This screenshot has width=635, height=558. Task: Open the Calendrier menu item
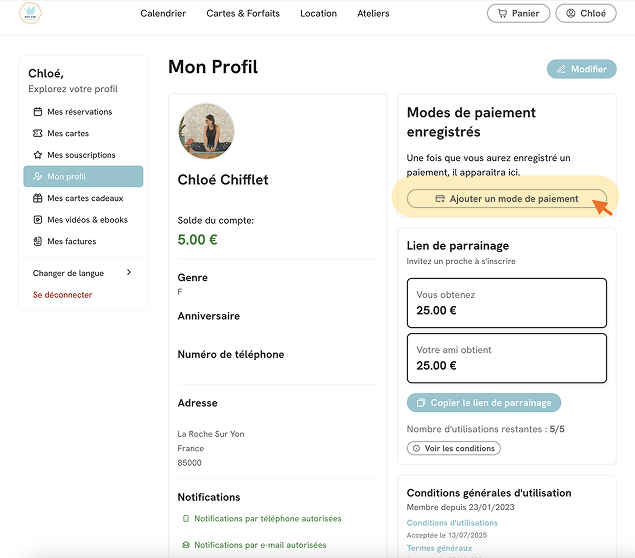[x=163, y=14]
